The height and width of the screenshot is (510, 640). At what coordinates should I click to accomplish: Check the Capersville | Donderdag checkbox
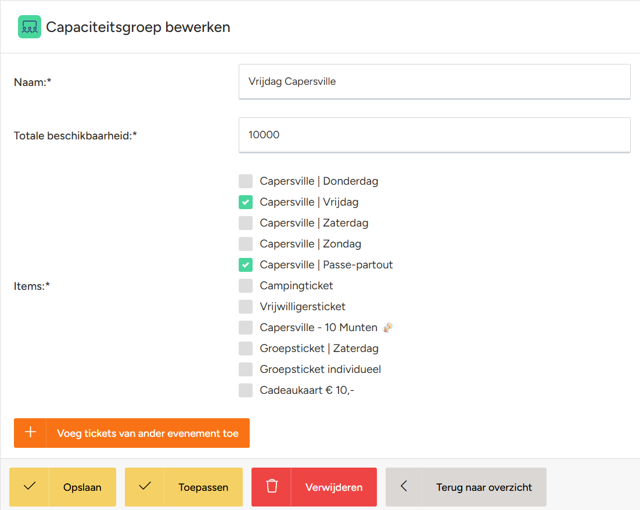pyautogui.click(x=246, y=181)
